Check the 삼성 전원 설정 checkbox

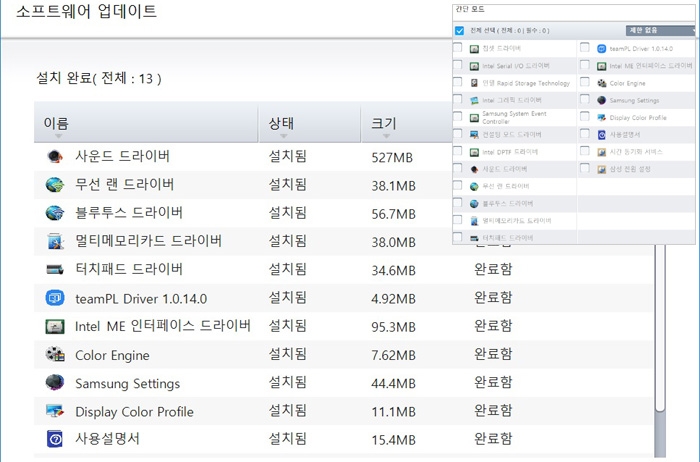(x=584, y=168)
